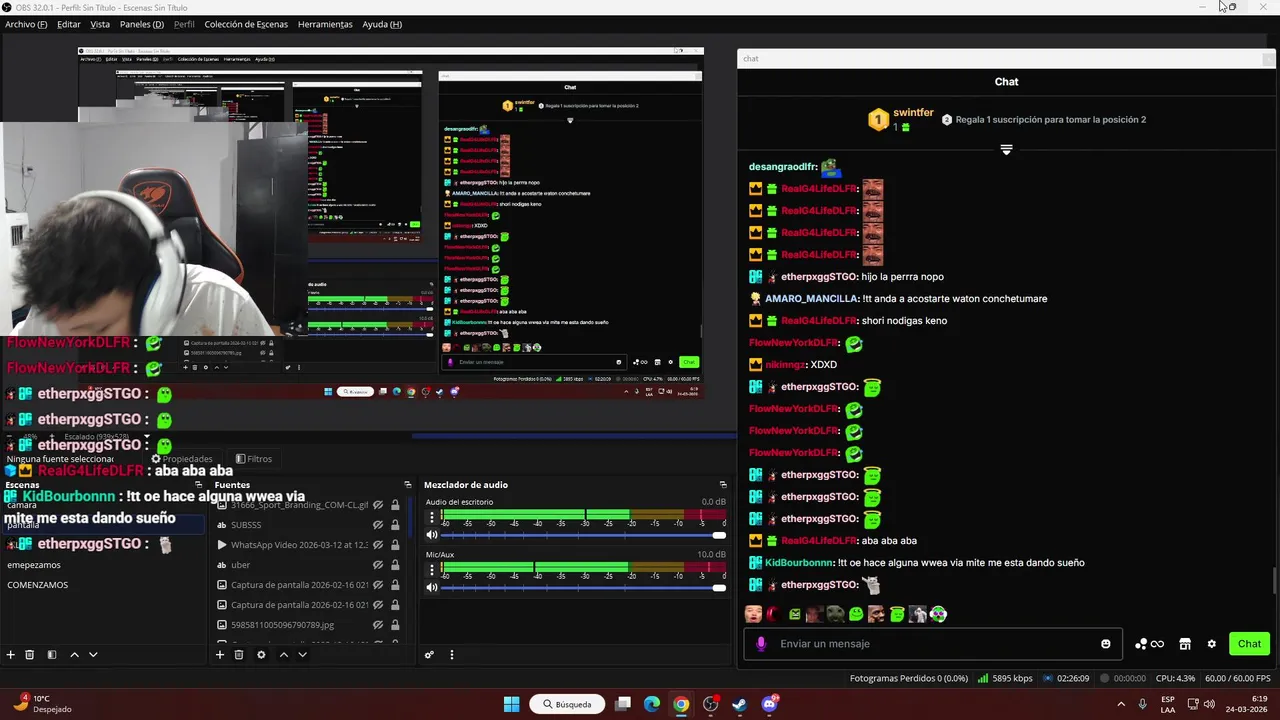The width and height of the screenshot is (1280, 720).
Task: Click the purple microphone icon in chat input
Action: (761, 644)
